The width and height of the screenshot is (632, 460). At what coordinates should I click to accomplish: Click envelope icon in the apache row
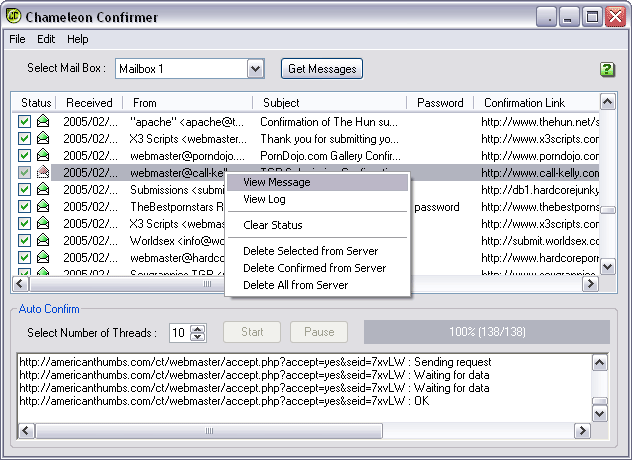click(x=44, y=122)
